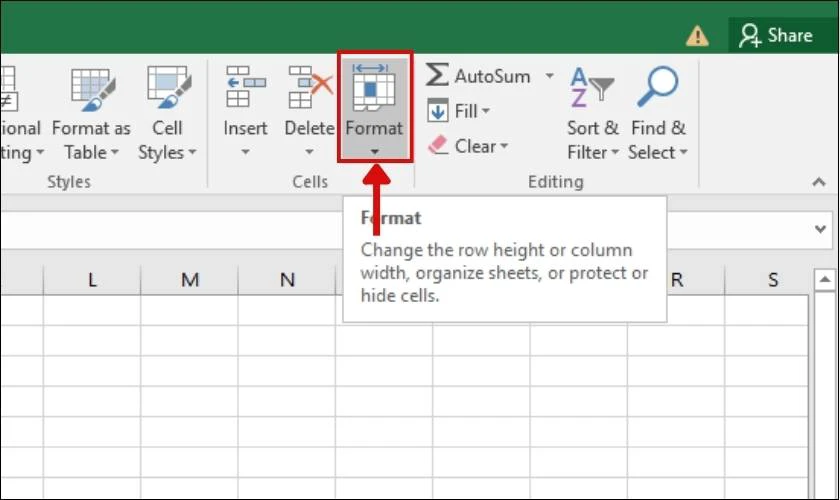Click the AutoSum sigma icon
840x500 pixels.
click(x=437, y=75)
